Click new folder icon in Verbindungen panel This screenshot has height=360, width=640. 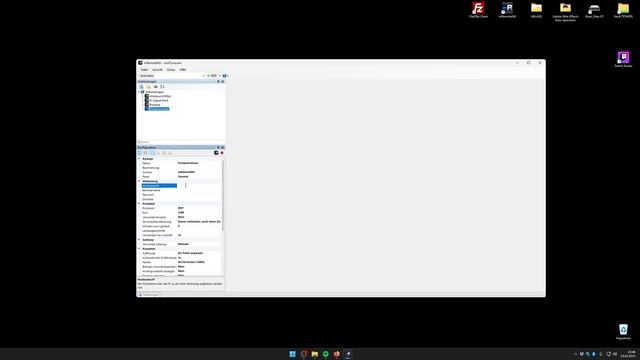click(149, 87)
